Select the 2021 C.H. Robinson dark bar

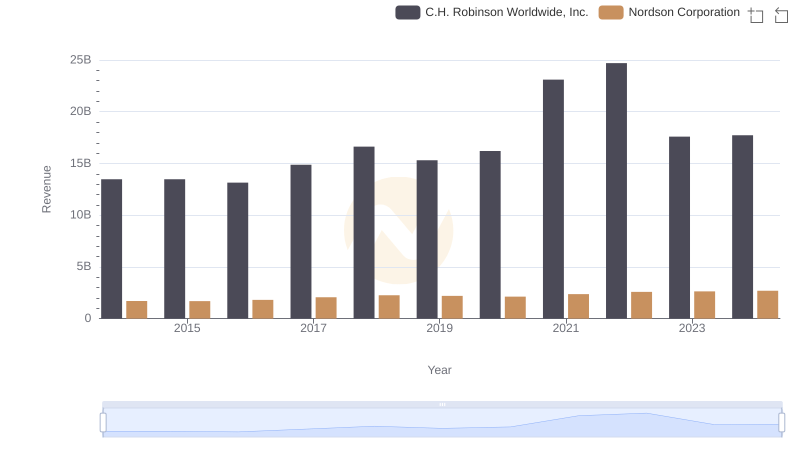pyautogui.click(x=554, y=199)
